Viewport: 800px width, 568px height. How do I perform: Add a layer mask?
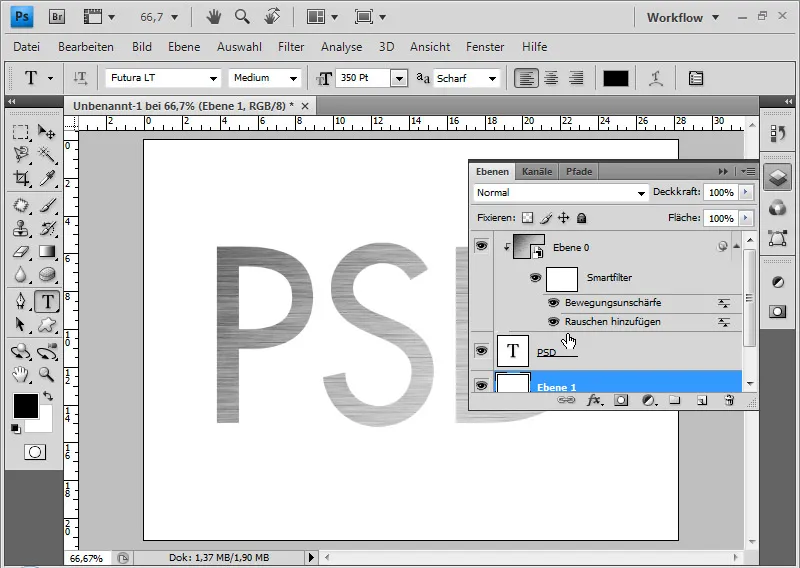coord(621,400)
